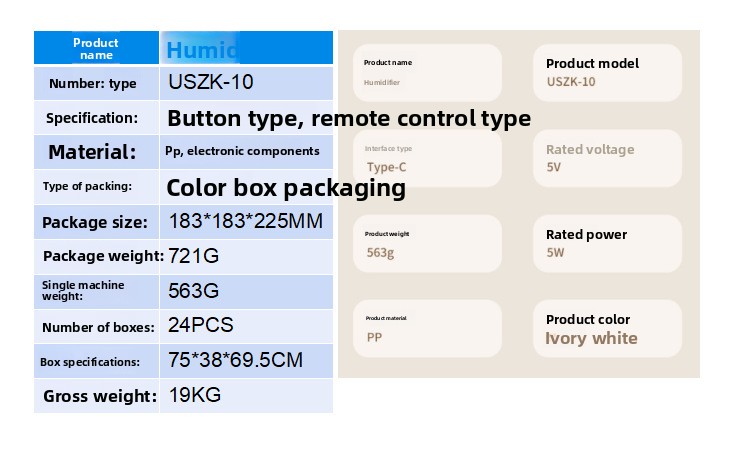
Task: Select the Gross weight 19KG cell
Action: click(195, 395)
